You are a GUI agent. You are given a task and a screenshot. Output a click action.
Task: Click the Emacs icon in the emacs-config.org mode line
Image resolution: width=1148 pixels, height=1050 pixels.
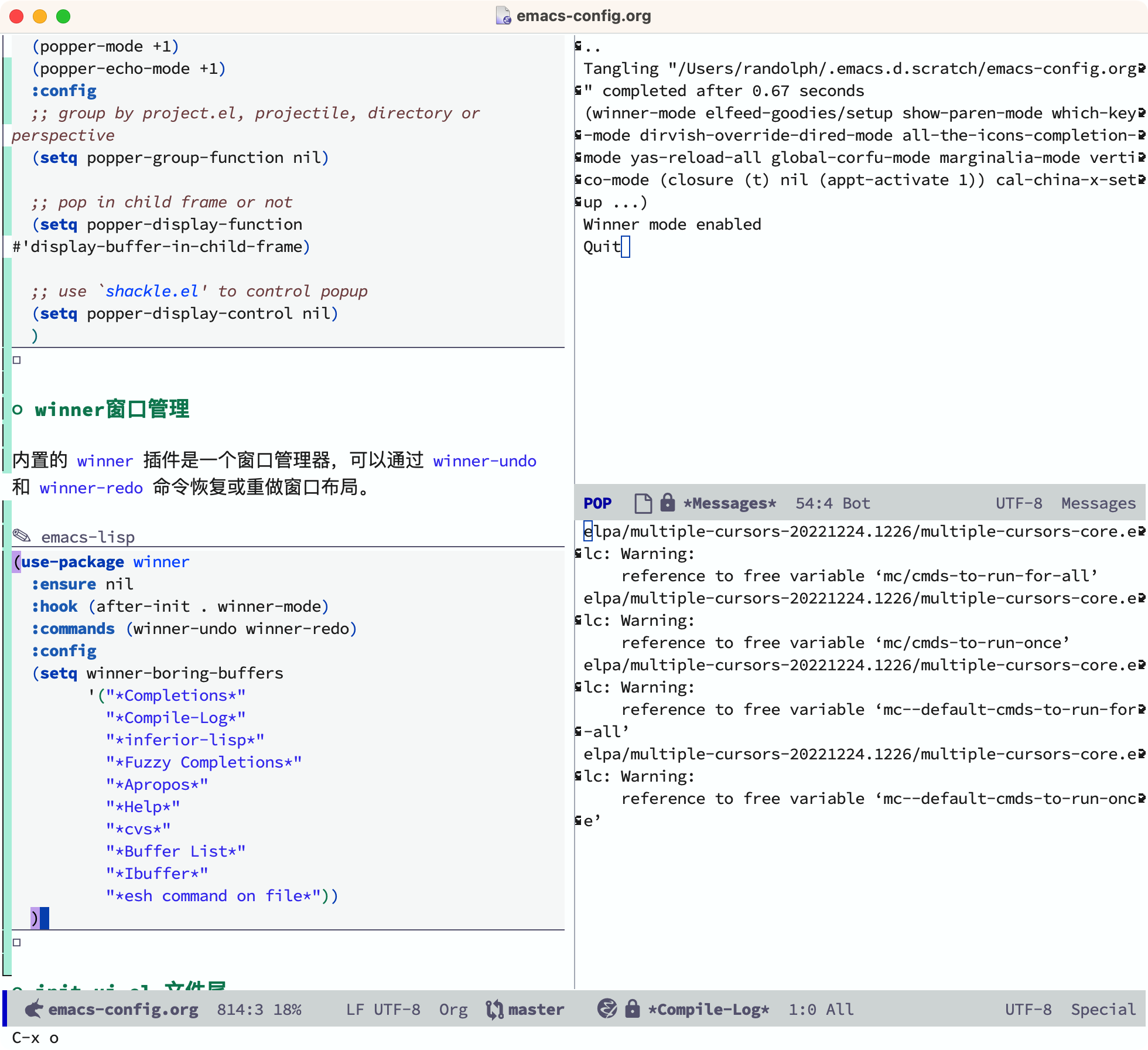pyautogui.click(x=34, y=1009)
